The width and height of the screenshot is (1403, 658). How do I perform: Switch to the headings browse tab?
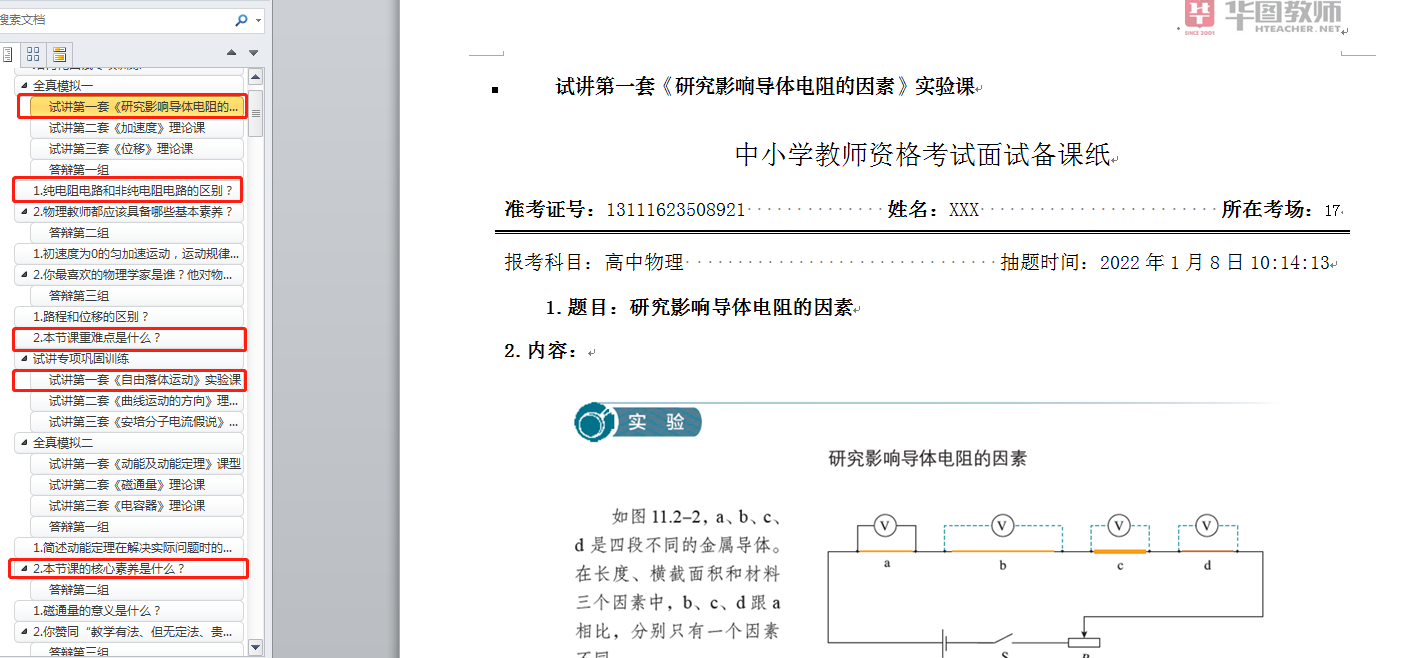8,54
